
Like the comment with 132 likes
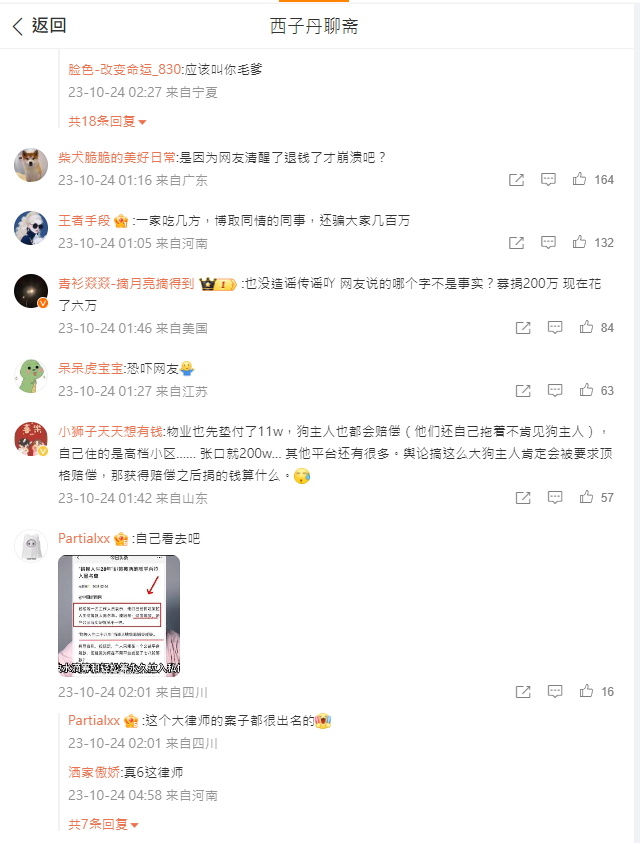point(579,242)
